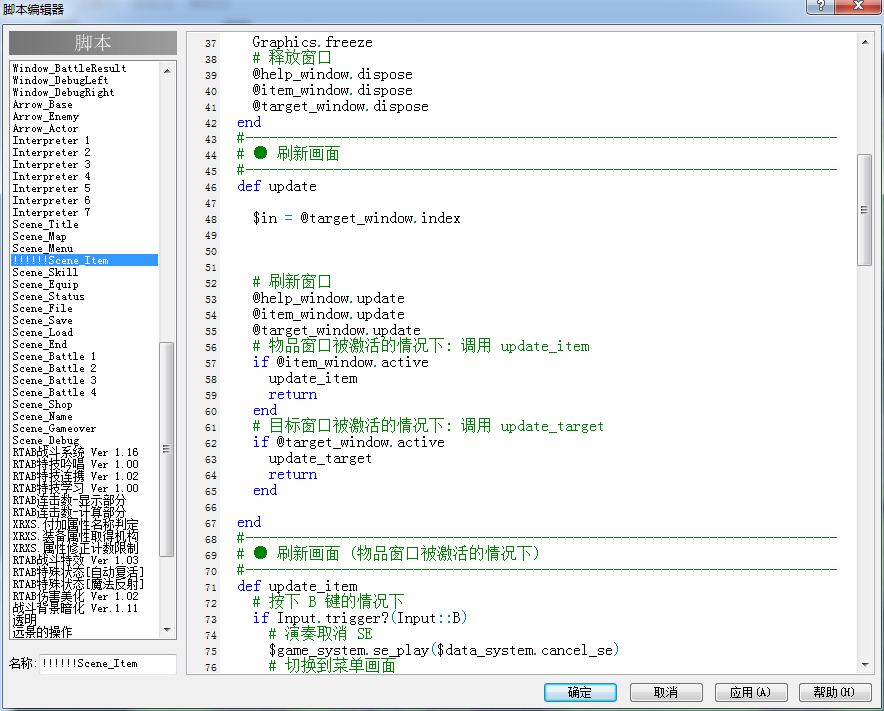Click the code editor vertical scrollbar thumb
This screenshot has width=884, height=711.
[865, 210]
